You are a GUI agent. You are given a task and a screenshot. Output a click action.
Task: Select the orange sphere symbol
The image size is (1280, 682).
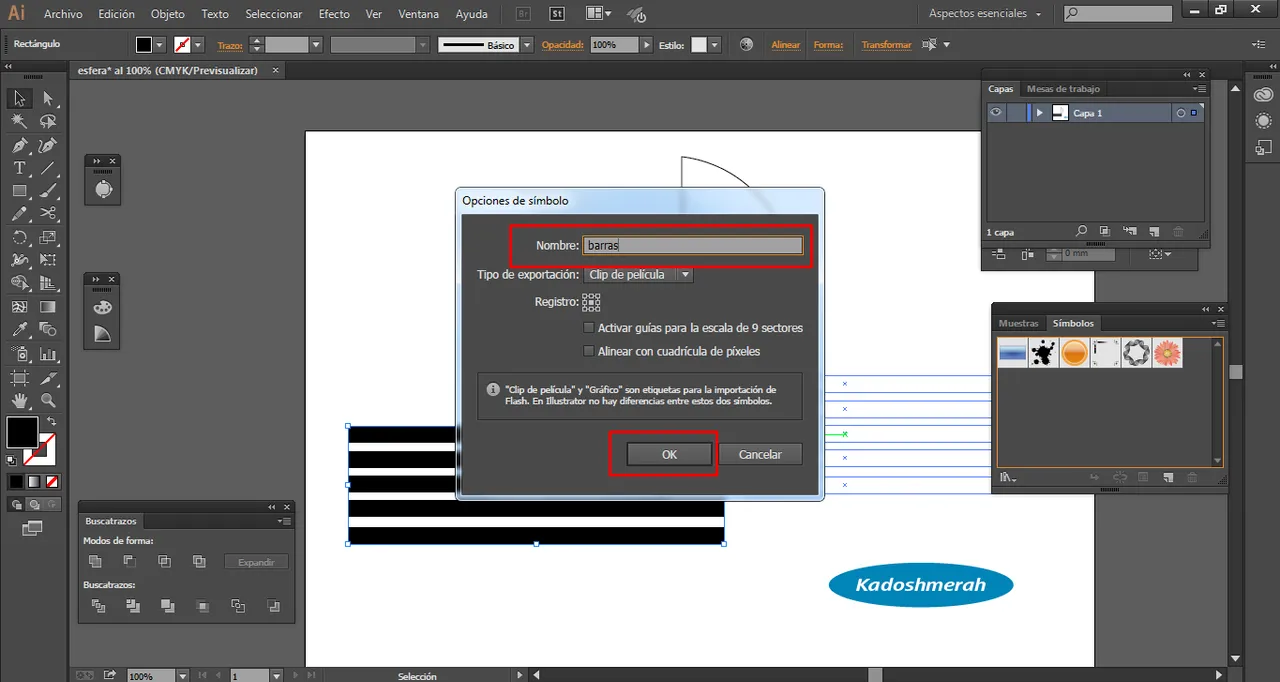click(x=1074, y=352)
